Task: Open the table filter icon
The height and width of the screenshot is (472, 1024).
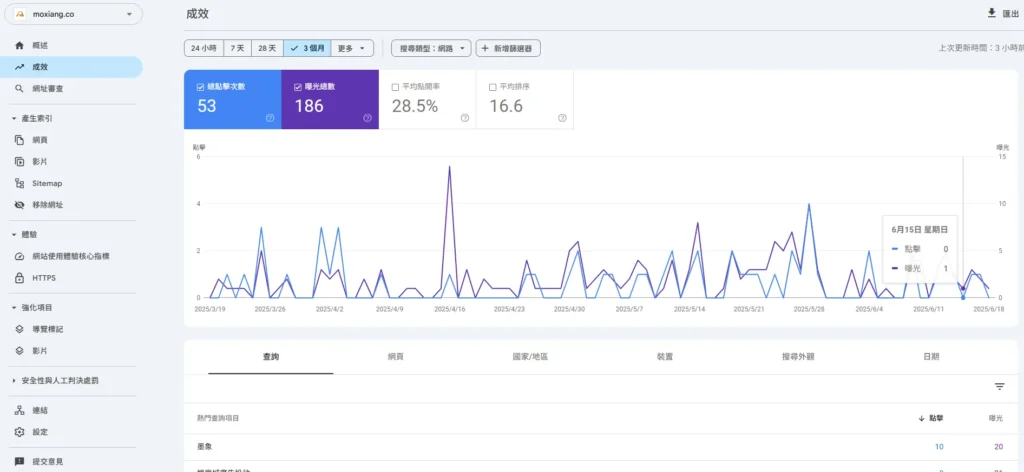Action: click(x=999, y=386)
